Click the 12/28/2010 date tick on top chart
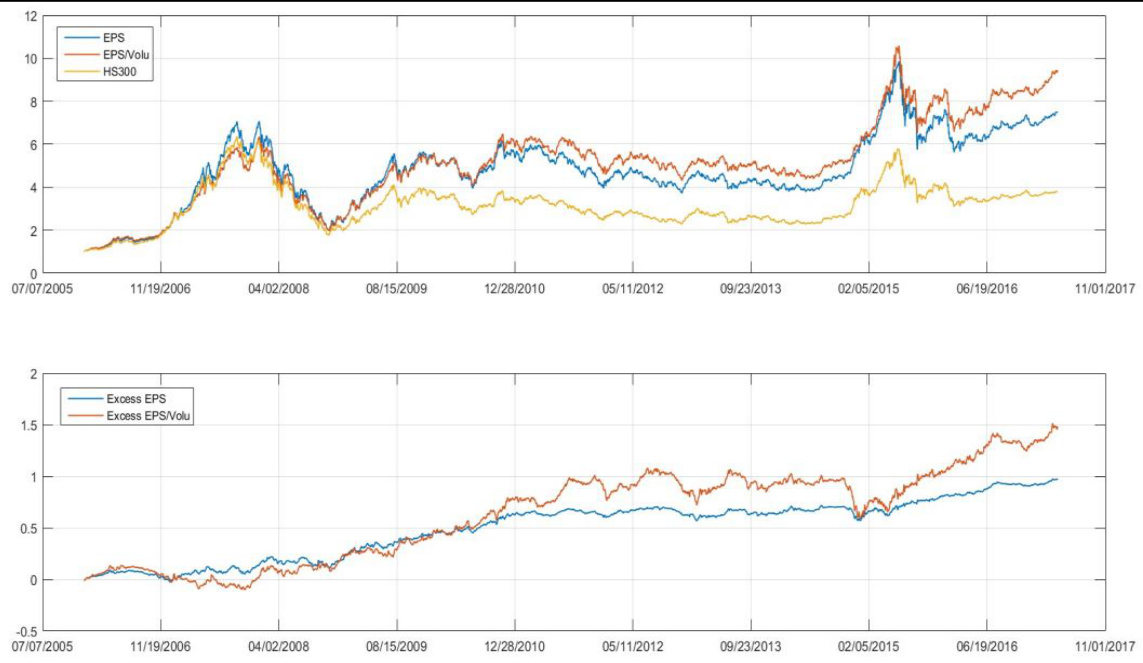1143x663 pixels. tap(515, 288)
